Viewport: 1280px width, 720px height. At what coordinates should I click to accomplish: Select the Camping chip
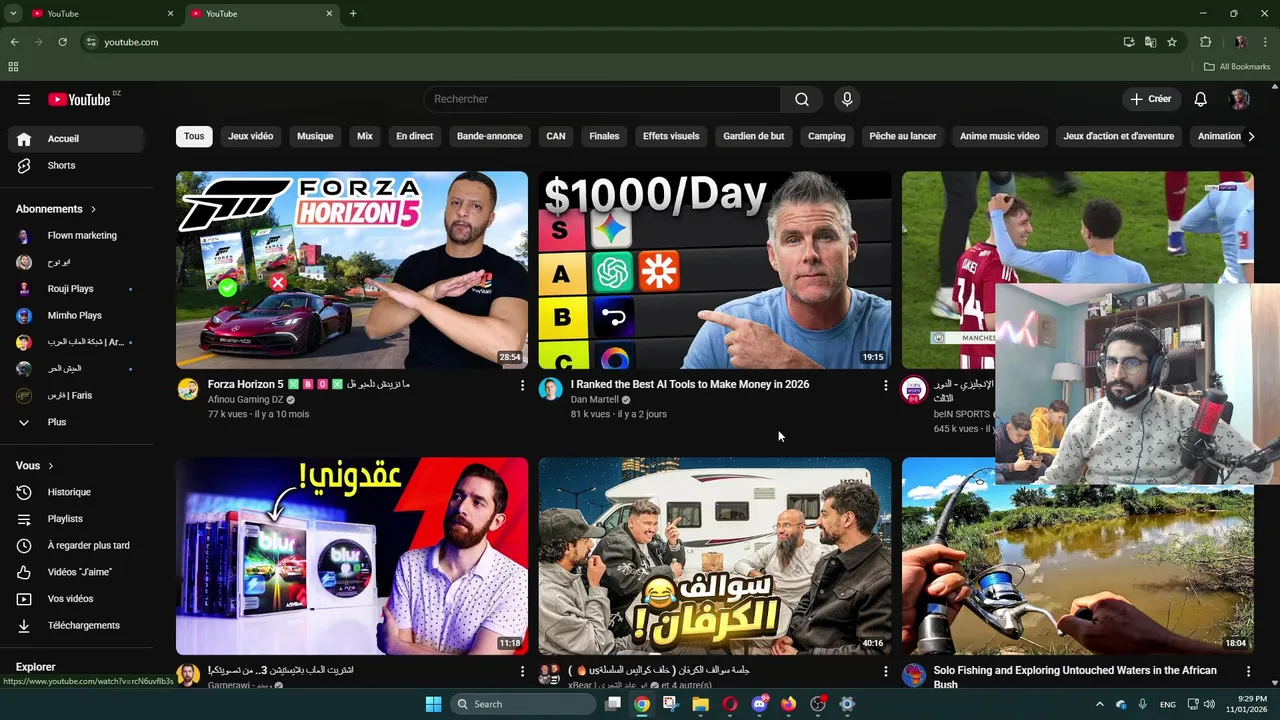[827, 136]
